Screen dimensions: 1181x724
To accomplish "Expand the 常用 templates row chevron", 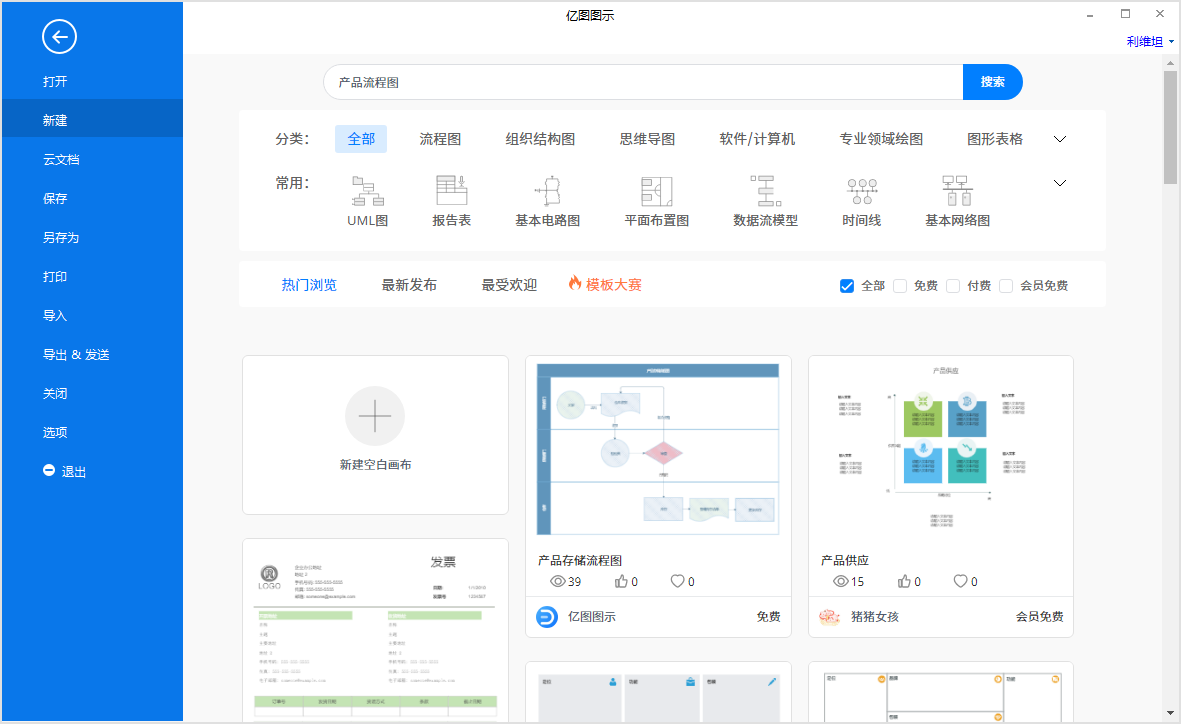I will point(1060,183).
